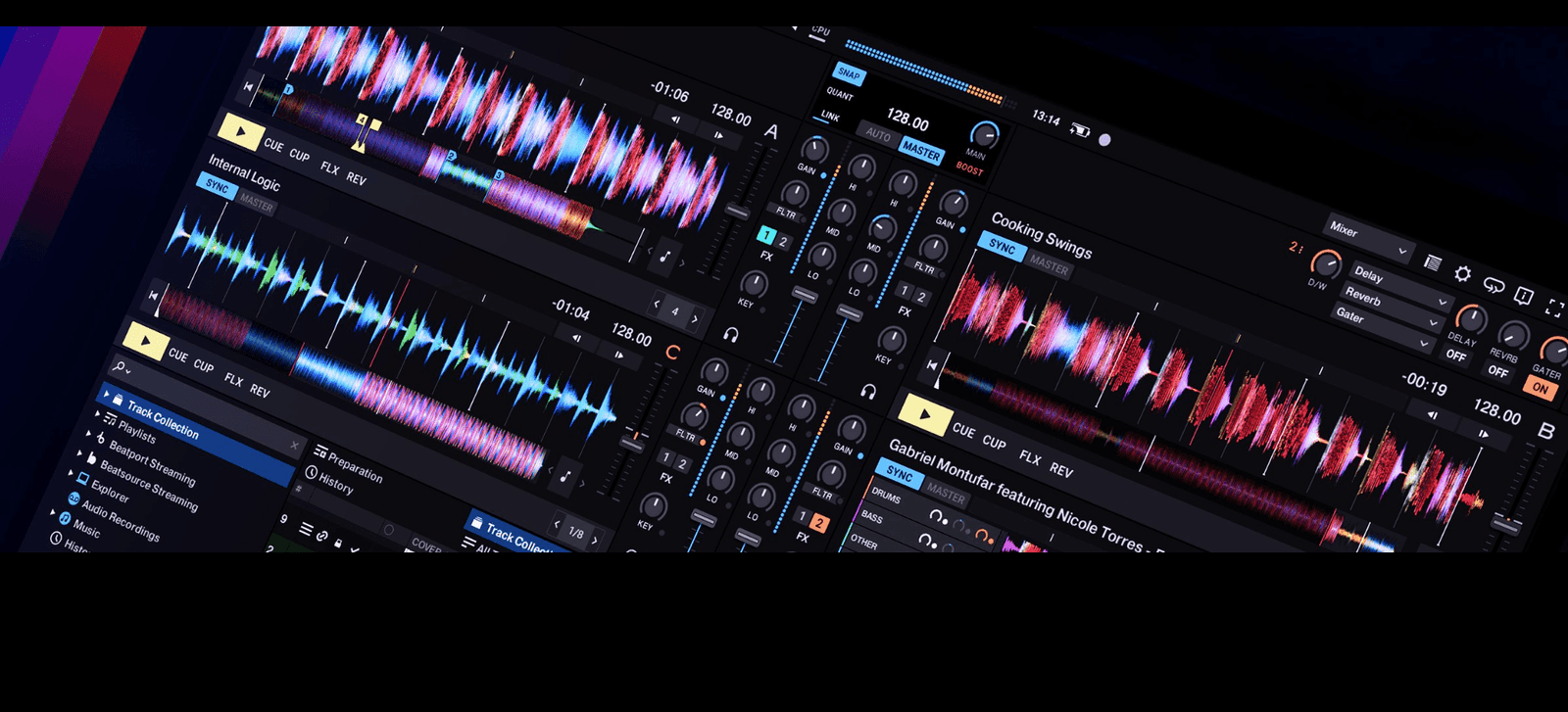Image resolution: width=1568 pixels, height=712 pixels.
Task: Click the recording status dot in header
Action: [x=1104, y=140]
